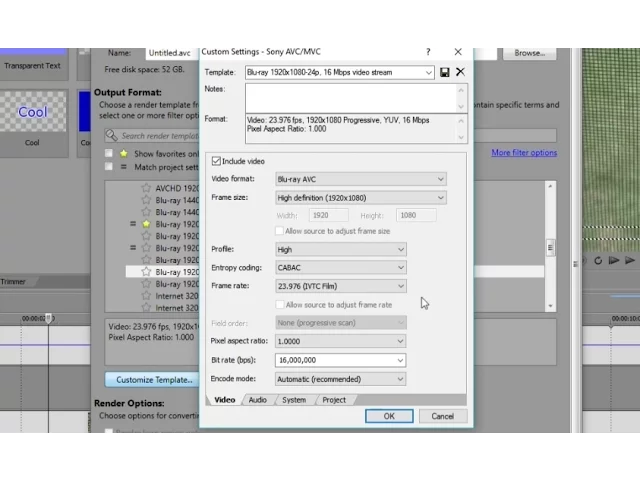Select the Transparent Text preset
Viewport: 640px width, 480px height.
(x=33, y=66)
